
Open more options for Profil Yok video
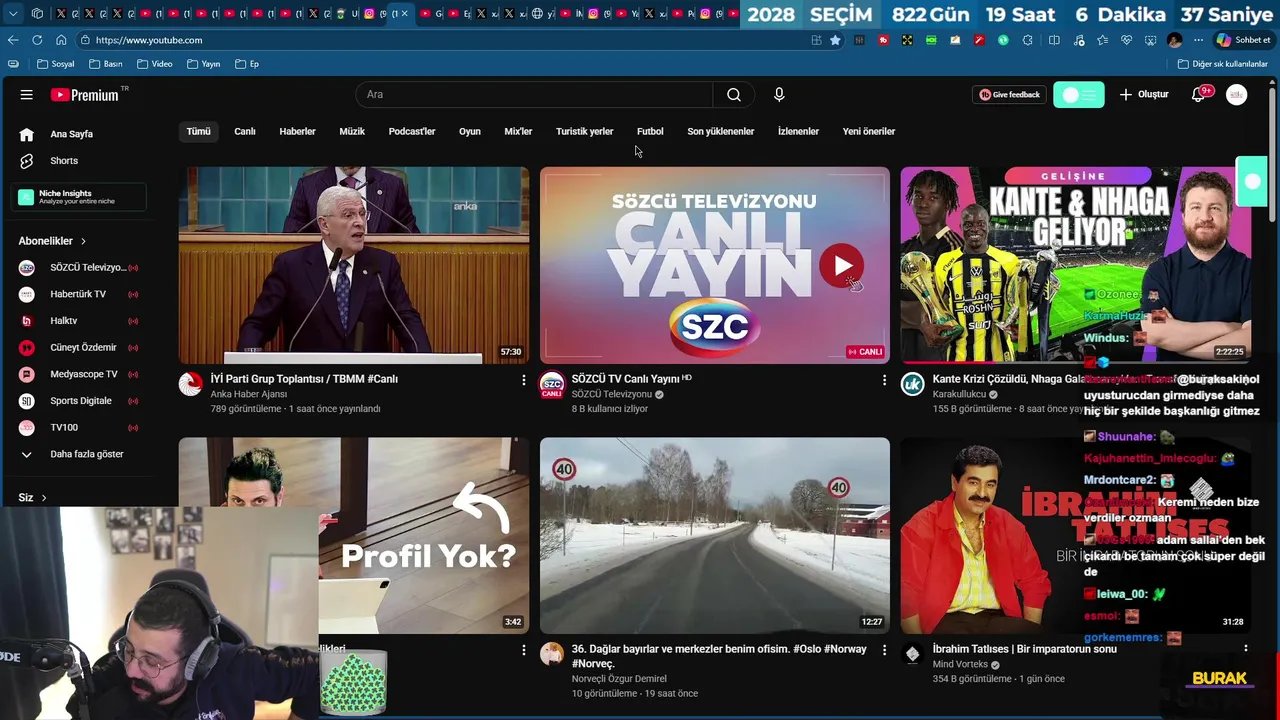pyautogui.click(x=523, y=650)
